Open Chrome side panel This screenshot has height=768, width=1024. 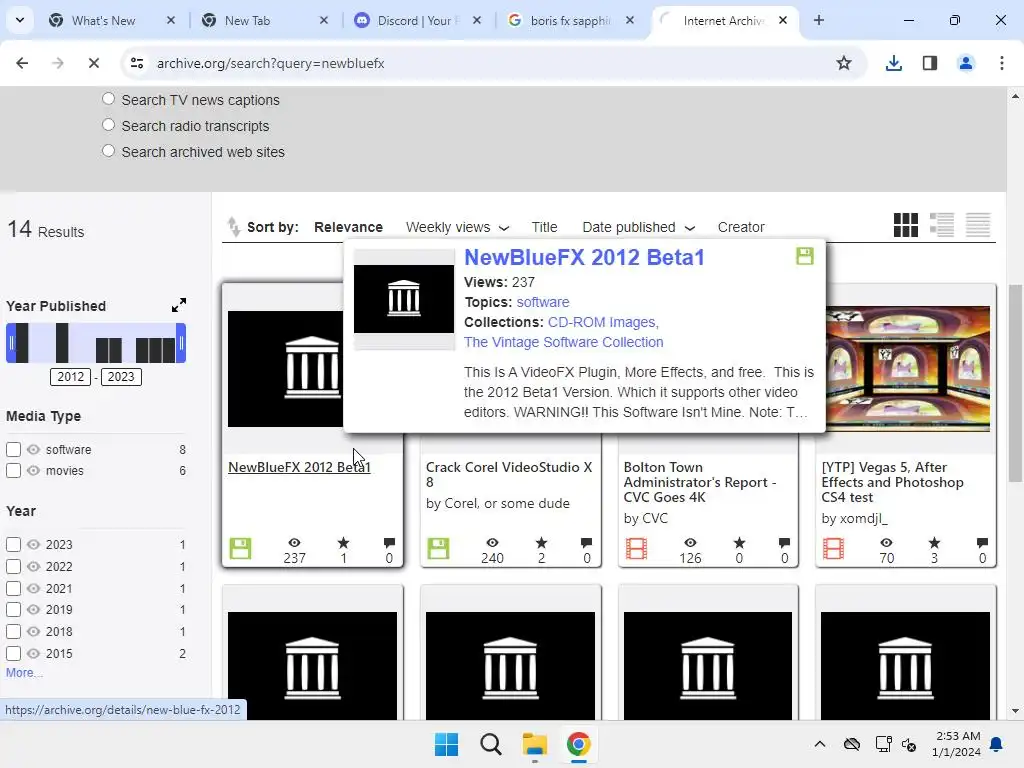(930, 63)
